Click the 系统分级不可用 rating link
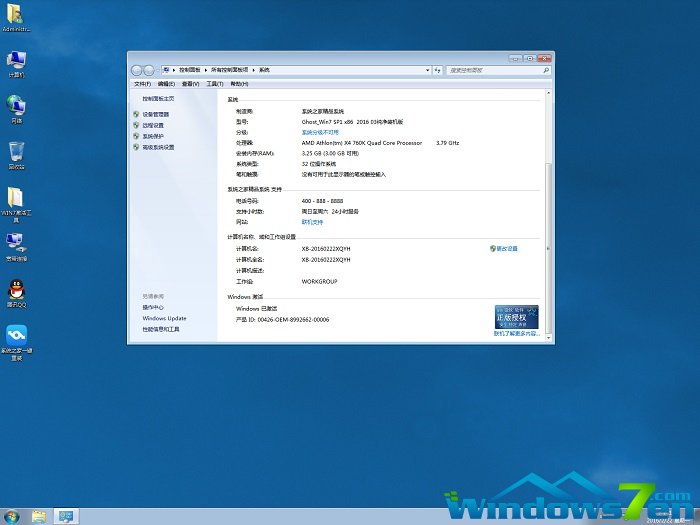This screenshot has width=700, height=525. pyautogui.click(x=320, y=133)
